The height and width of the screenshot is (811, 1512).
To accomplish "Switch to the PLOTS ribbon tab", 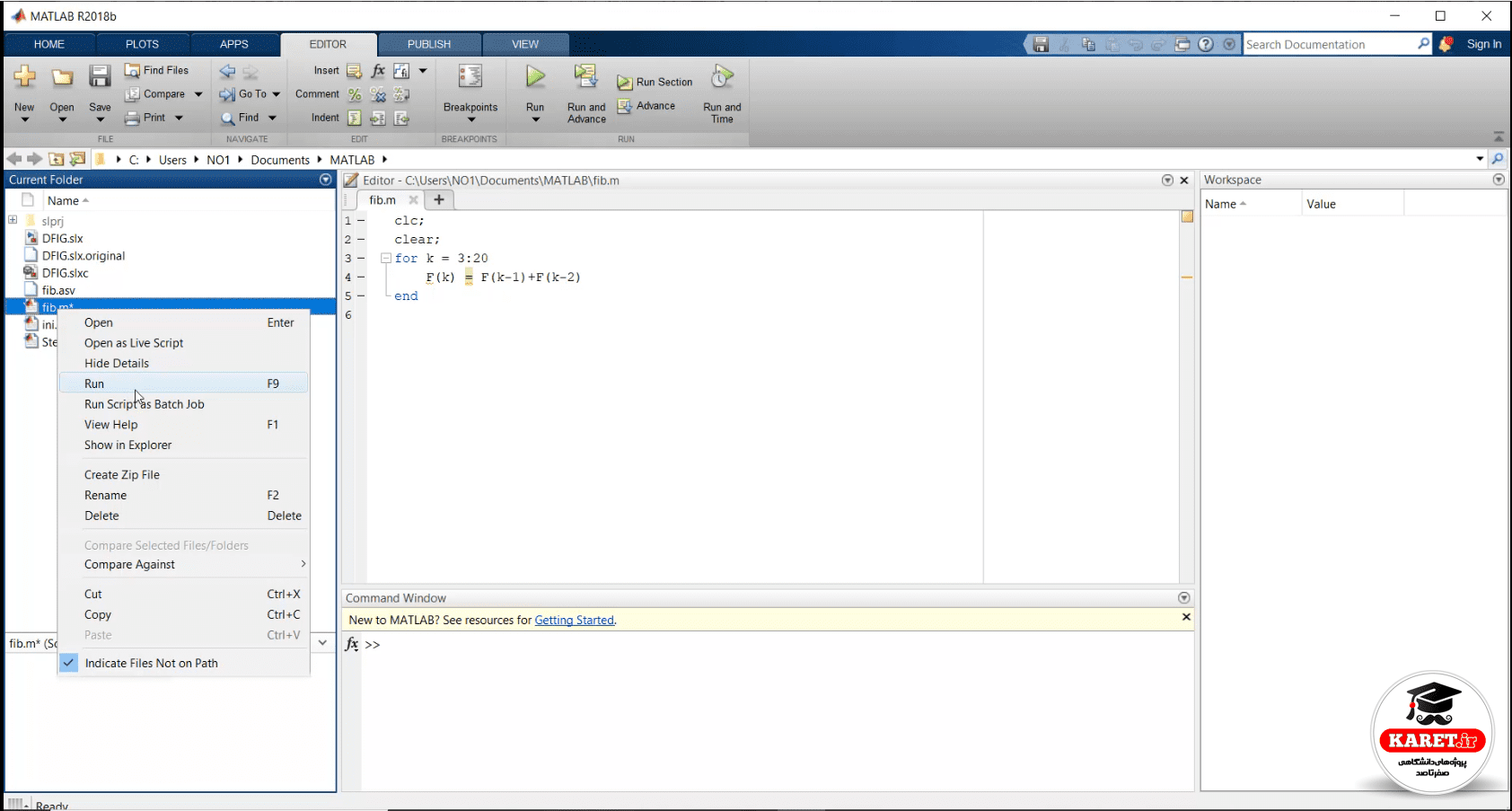I will [142, 44].
